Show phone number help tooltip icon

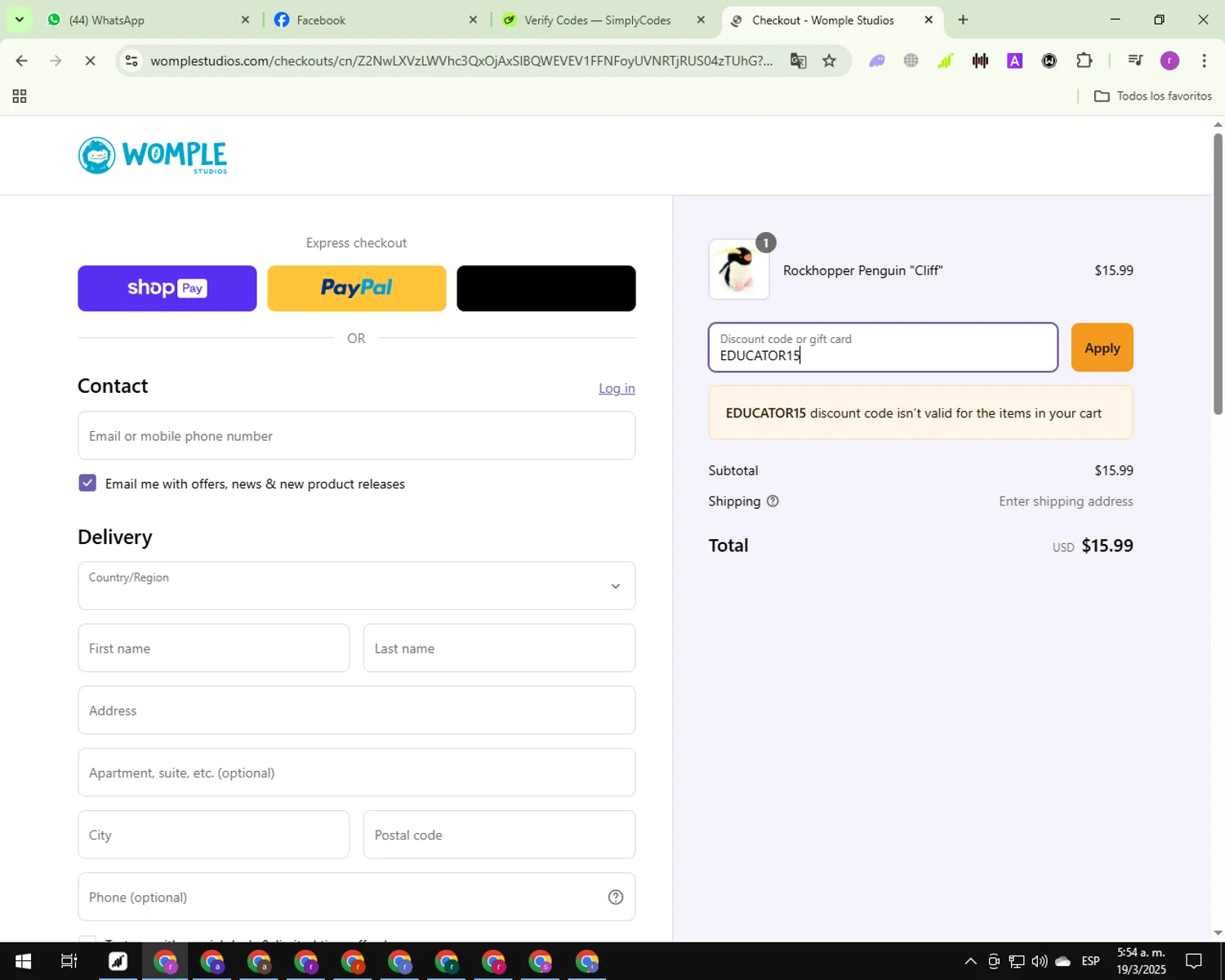pyautogui.click(x=616, y=898)
